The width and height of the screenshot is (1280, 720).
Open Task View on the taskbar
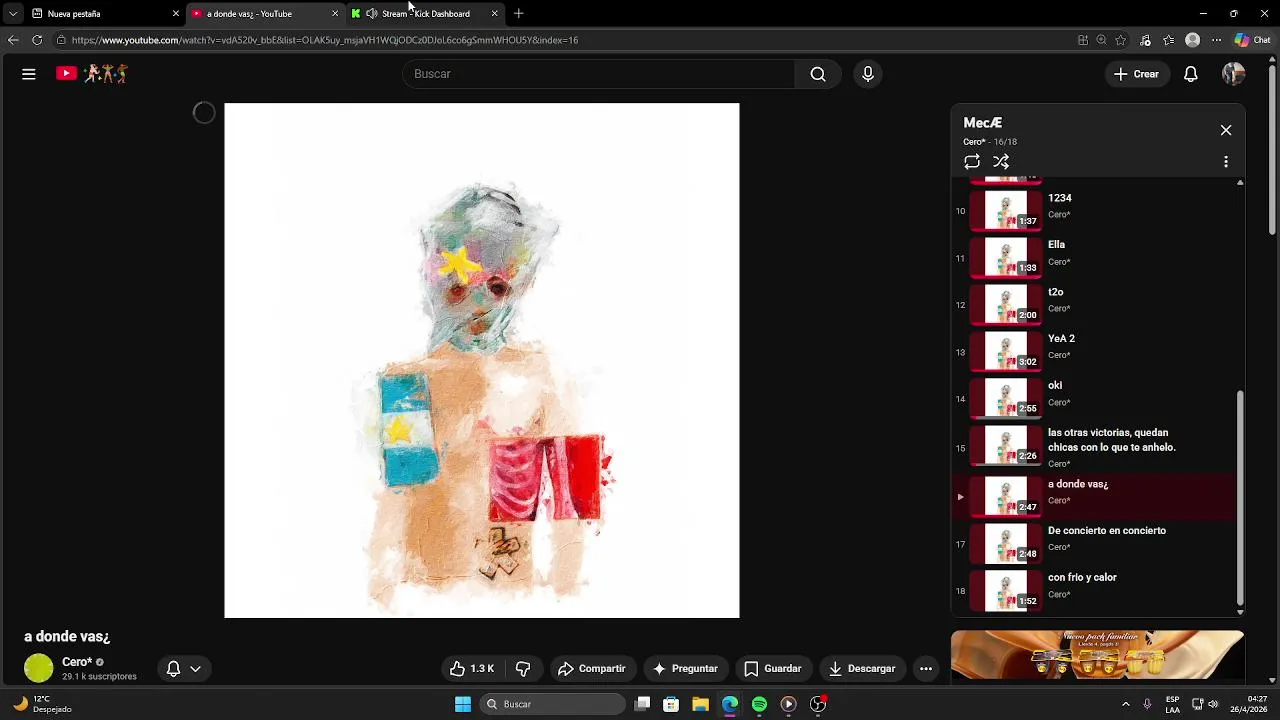pyautogui.click(x=643, y=704)
